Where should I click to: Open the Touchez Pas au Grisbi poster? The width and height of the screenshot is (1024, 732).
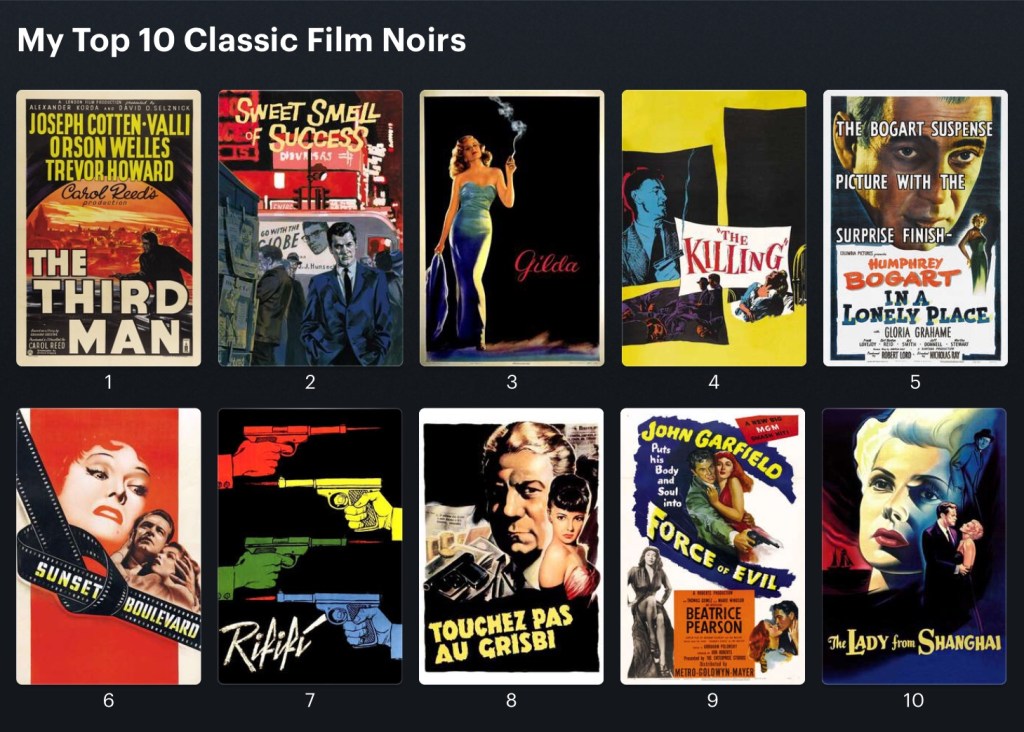click(x=511, y=547)
